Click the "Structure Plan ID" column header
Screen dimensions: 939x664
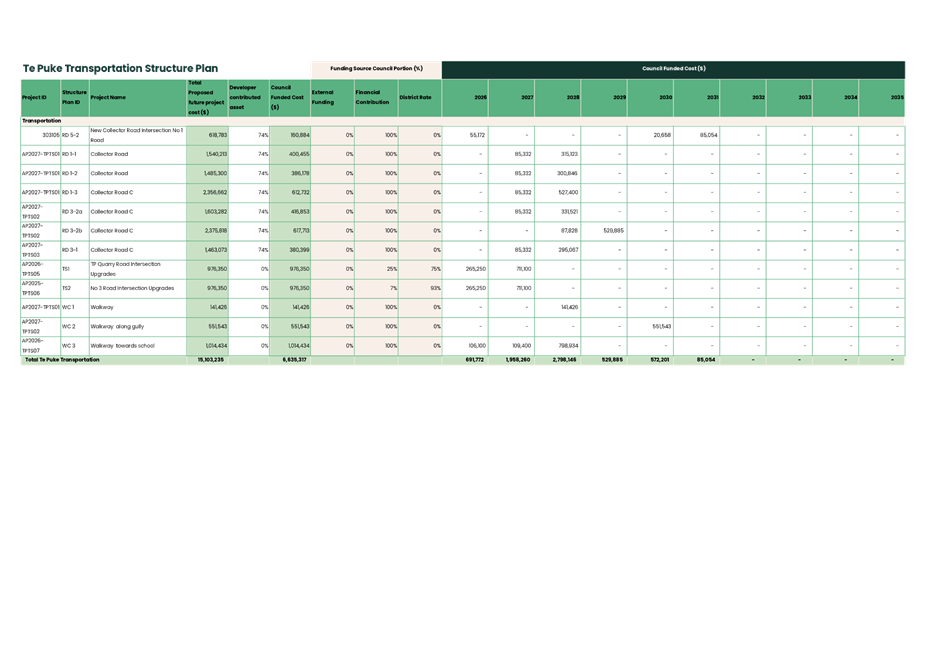73,97
